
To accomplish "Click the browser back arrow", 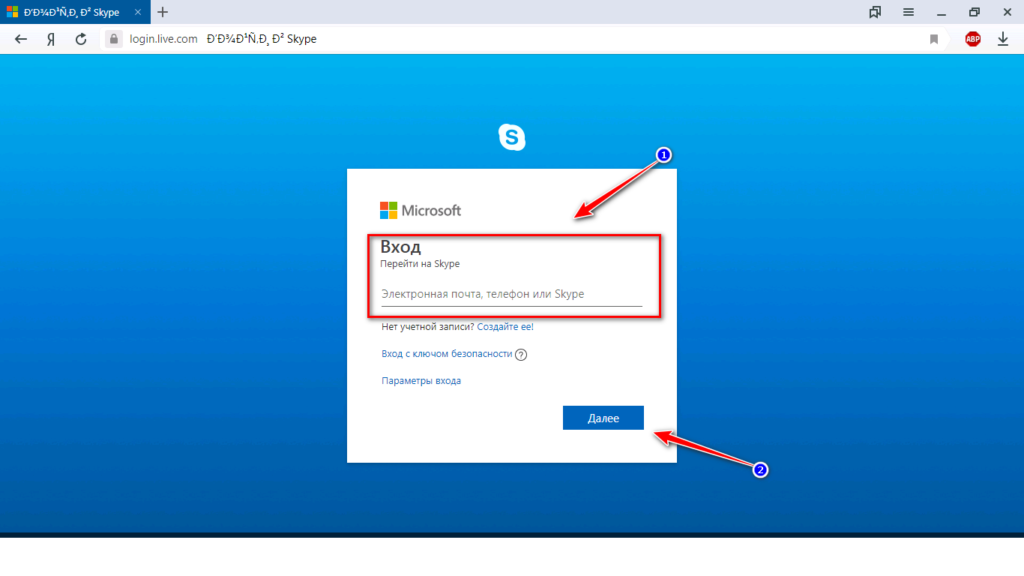I will pyautogui.click(x=20, y=39).
